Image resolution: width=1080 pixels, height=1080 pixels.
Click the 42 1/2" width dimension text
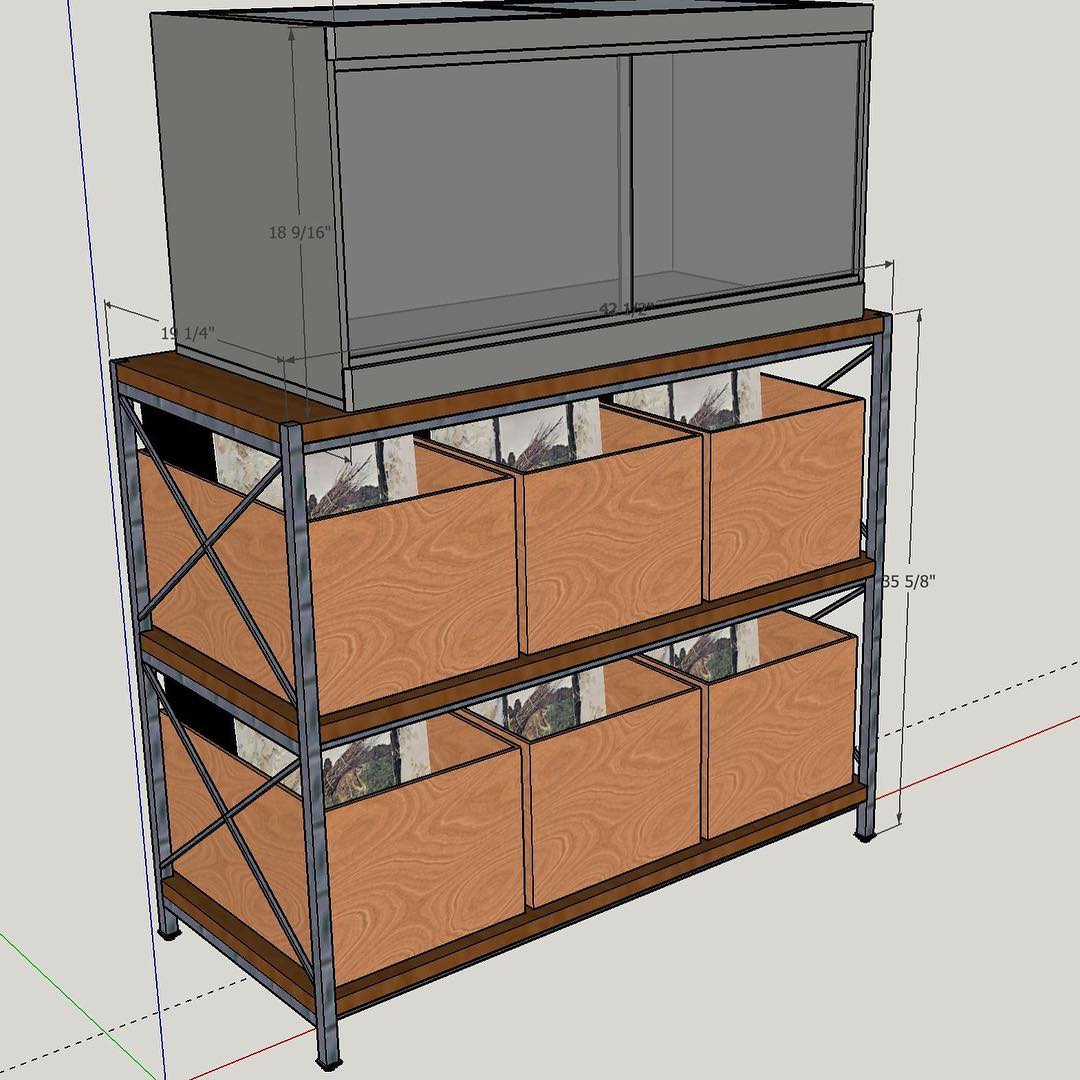(626, 310)
